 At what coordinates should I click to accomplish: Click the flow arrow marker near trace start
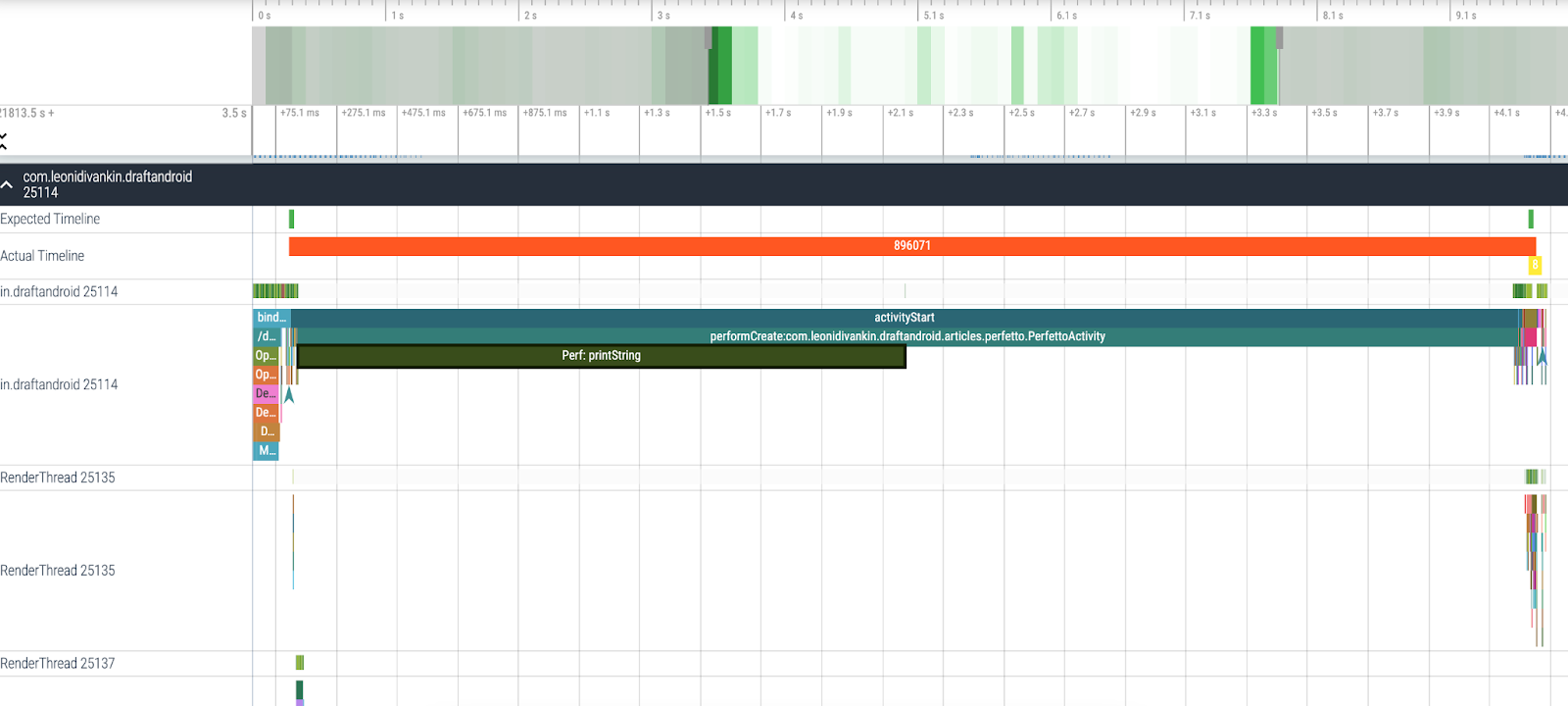289,394
